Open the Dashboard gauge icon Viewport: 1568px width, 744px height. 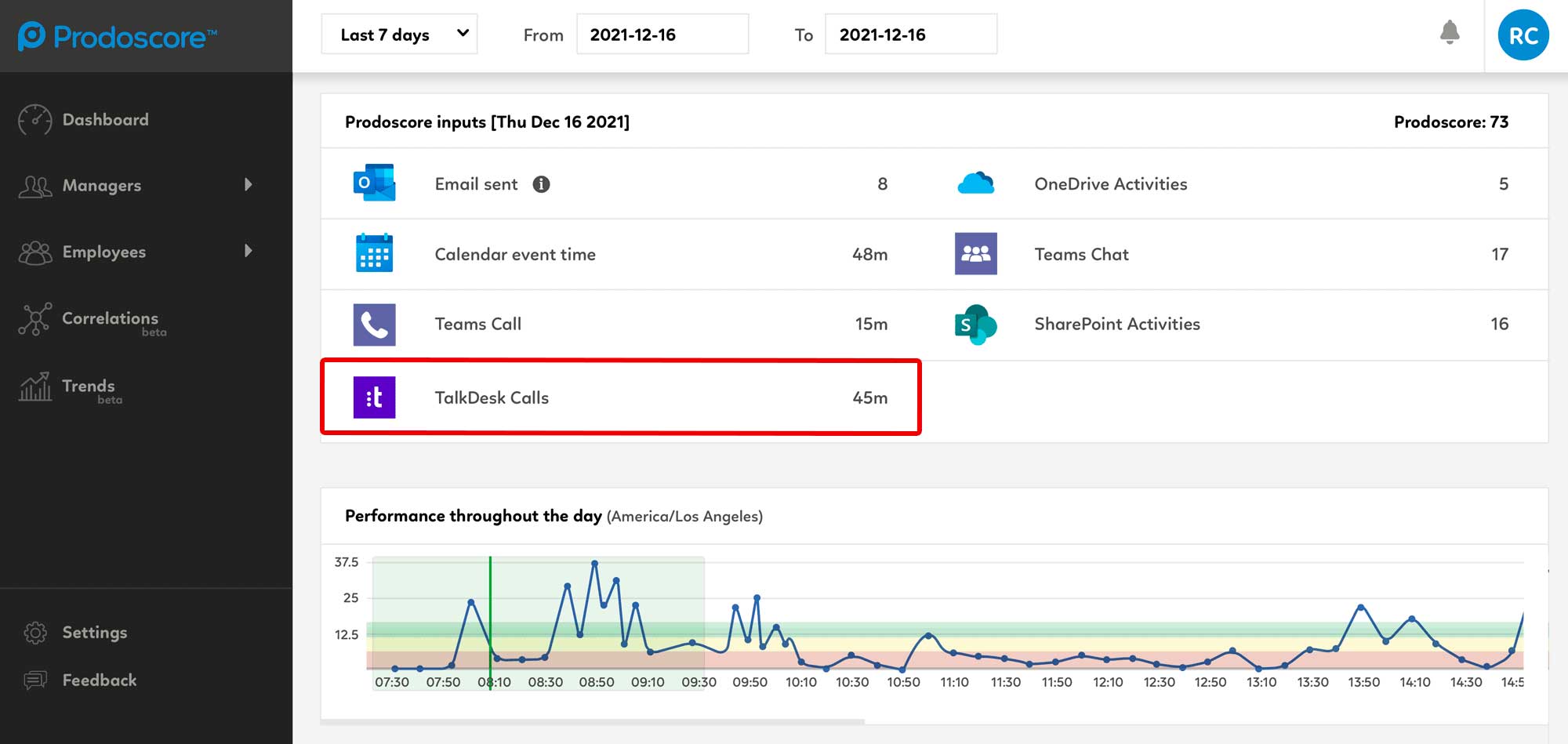(34, 120)
